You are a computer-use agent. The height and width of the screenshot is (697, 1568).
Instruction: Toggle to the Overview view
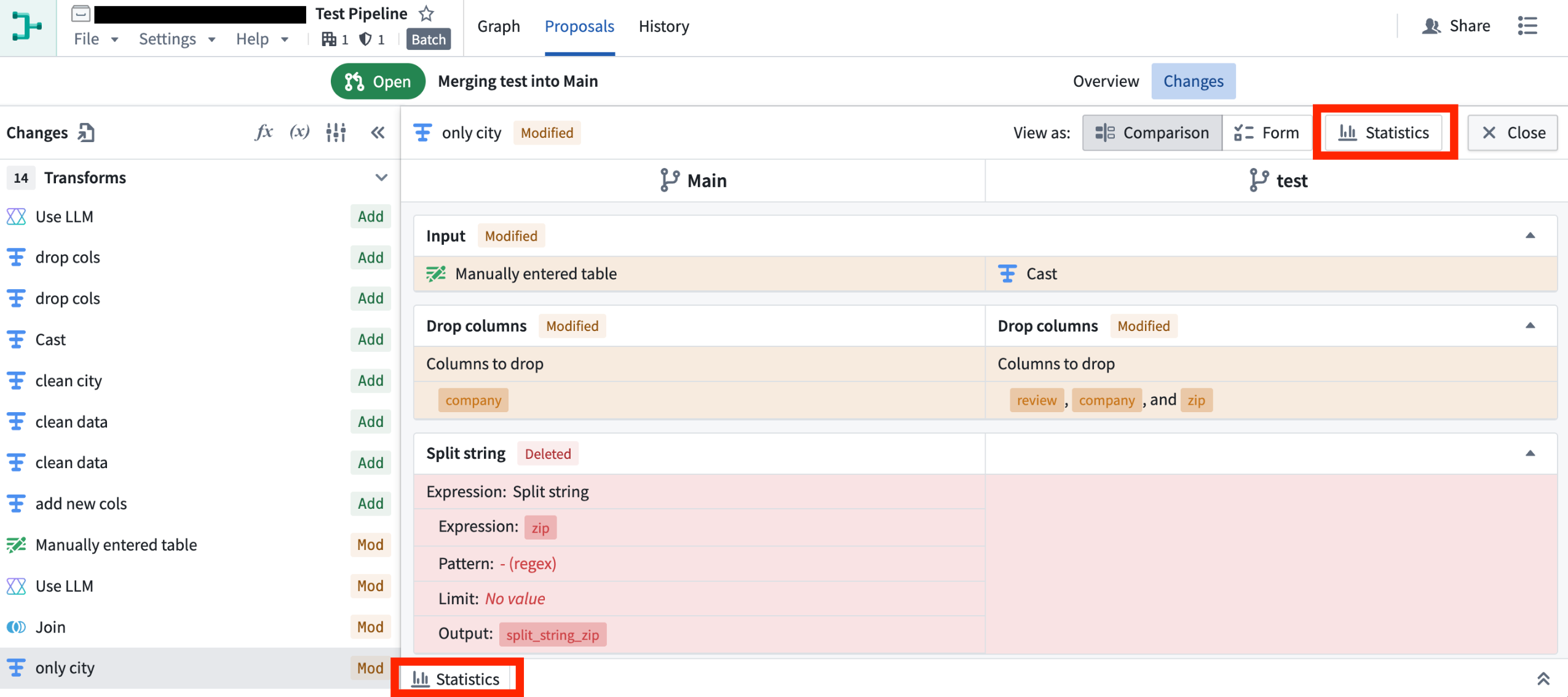coord(1105,81)
